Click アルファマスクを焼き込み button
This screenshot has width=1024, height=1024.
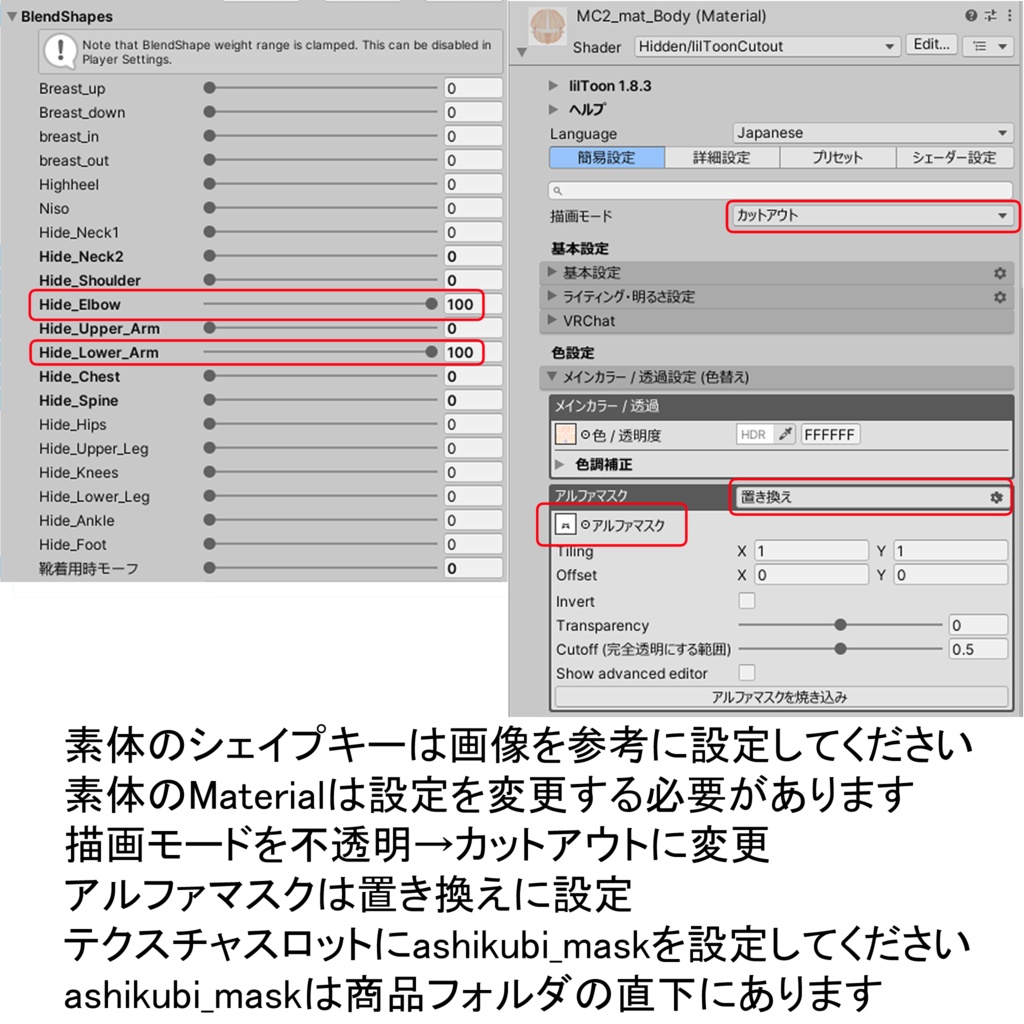pos(780,697)
